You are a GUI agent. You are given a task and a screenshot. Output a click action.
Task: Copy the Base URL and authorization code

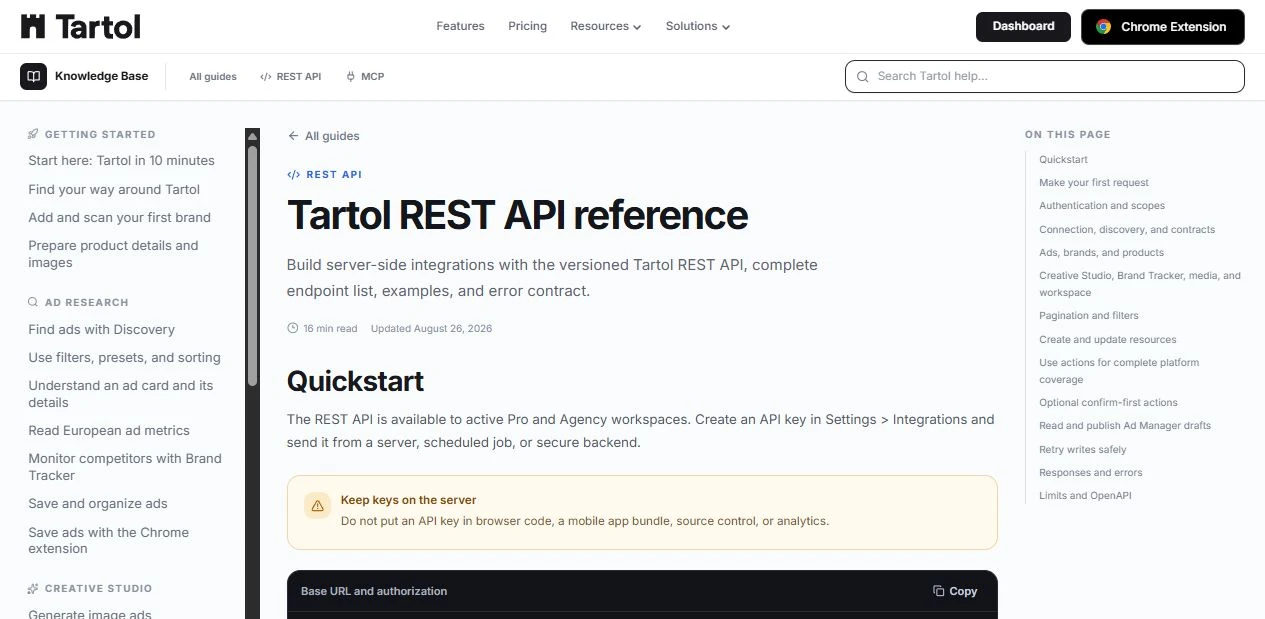(x=955, y=591)
